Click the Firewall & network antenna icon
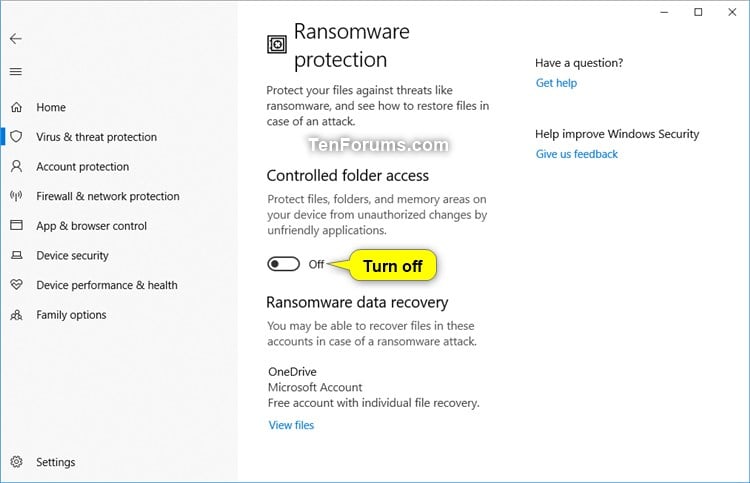This screenshot has width=750, height=483. pos(16,196)
